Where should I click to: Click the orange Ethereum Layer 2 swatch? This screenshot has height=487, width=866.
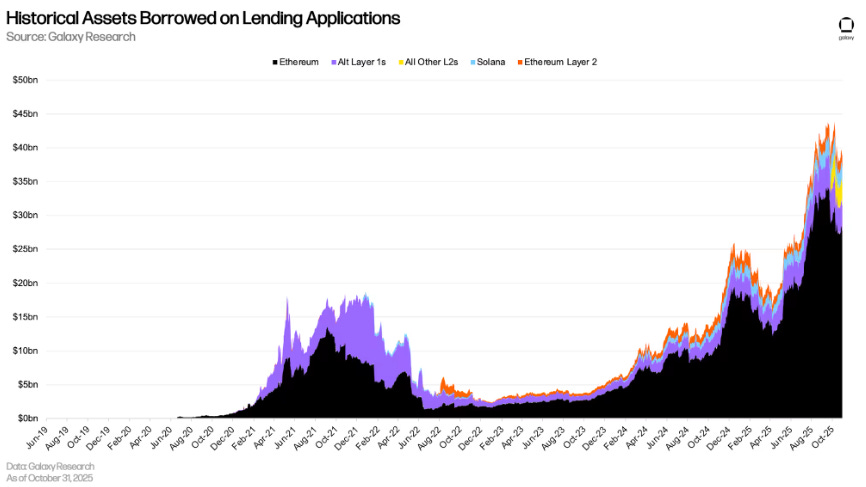[x=520, y=62]
